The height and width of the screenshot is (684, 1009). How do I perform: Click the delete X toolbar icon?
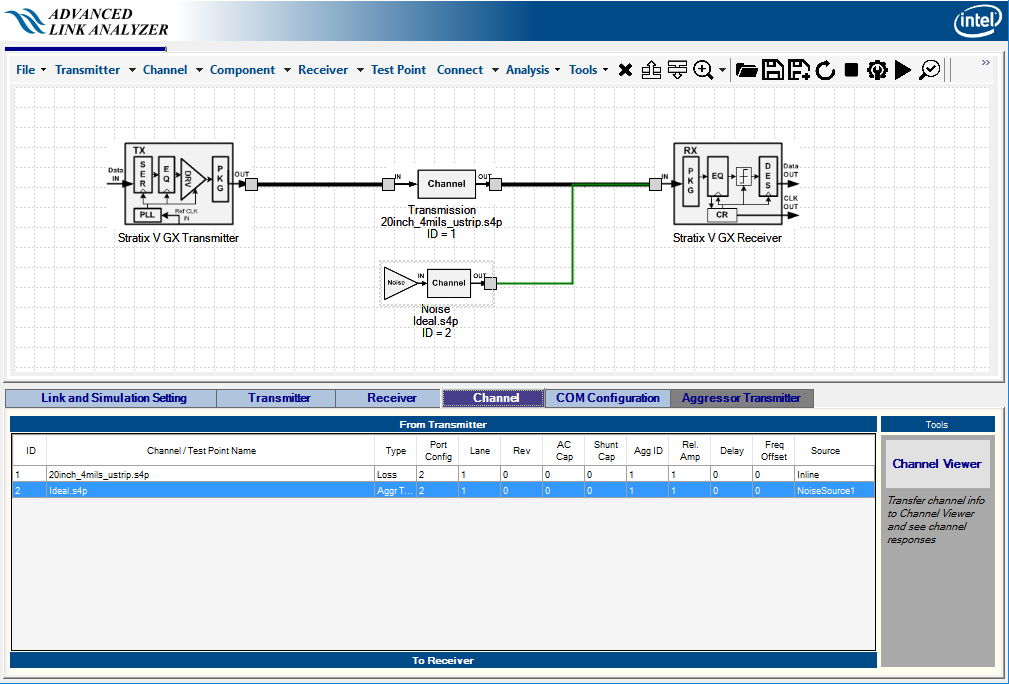tap(625, 70)
